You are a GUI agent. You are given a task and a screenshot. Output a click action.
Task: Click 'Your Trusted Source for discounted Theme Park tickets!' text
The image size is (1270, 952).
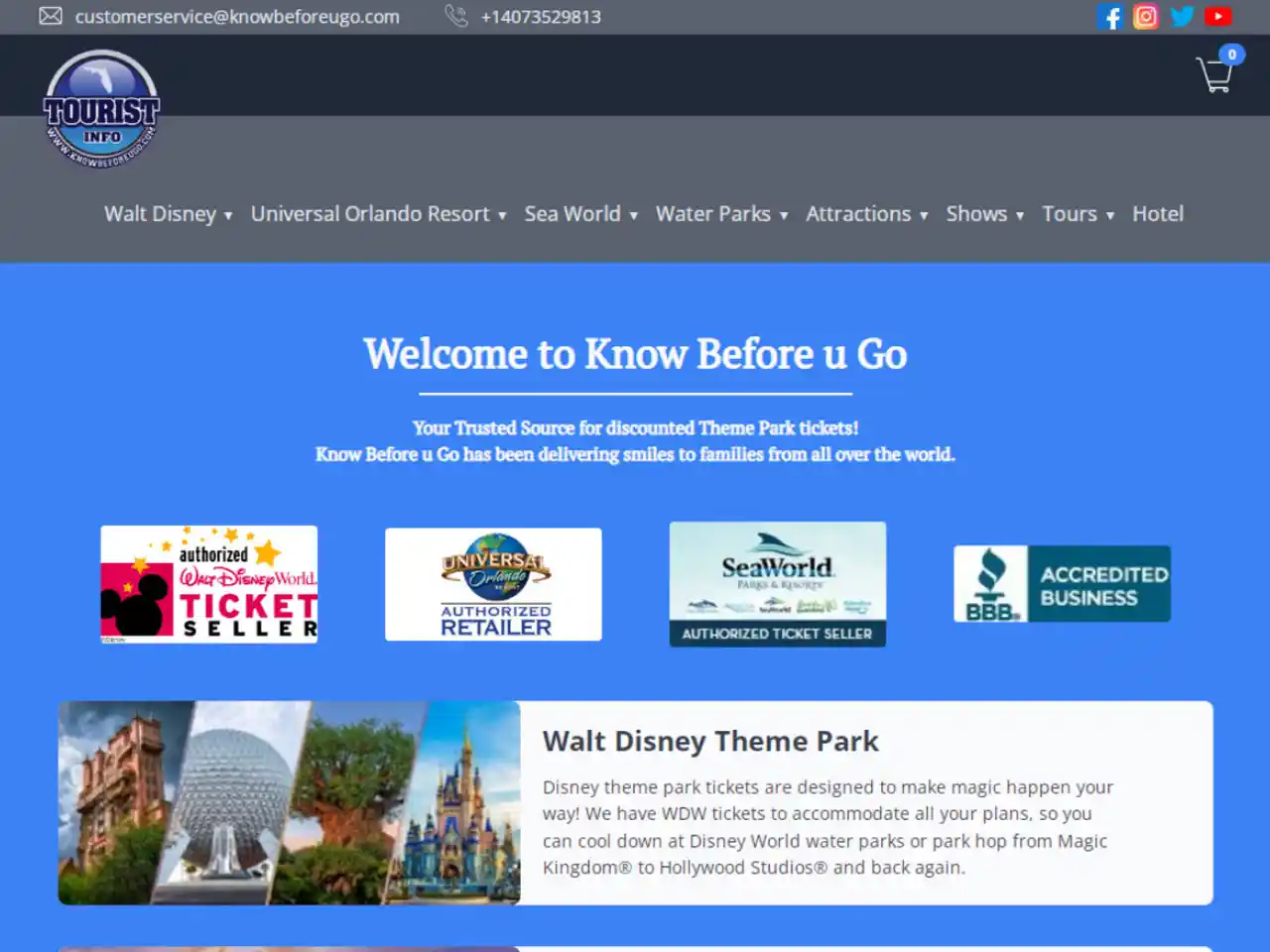click(x=635, y=428)
